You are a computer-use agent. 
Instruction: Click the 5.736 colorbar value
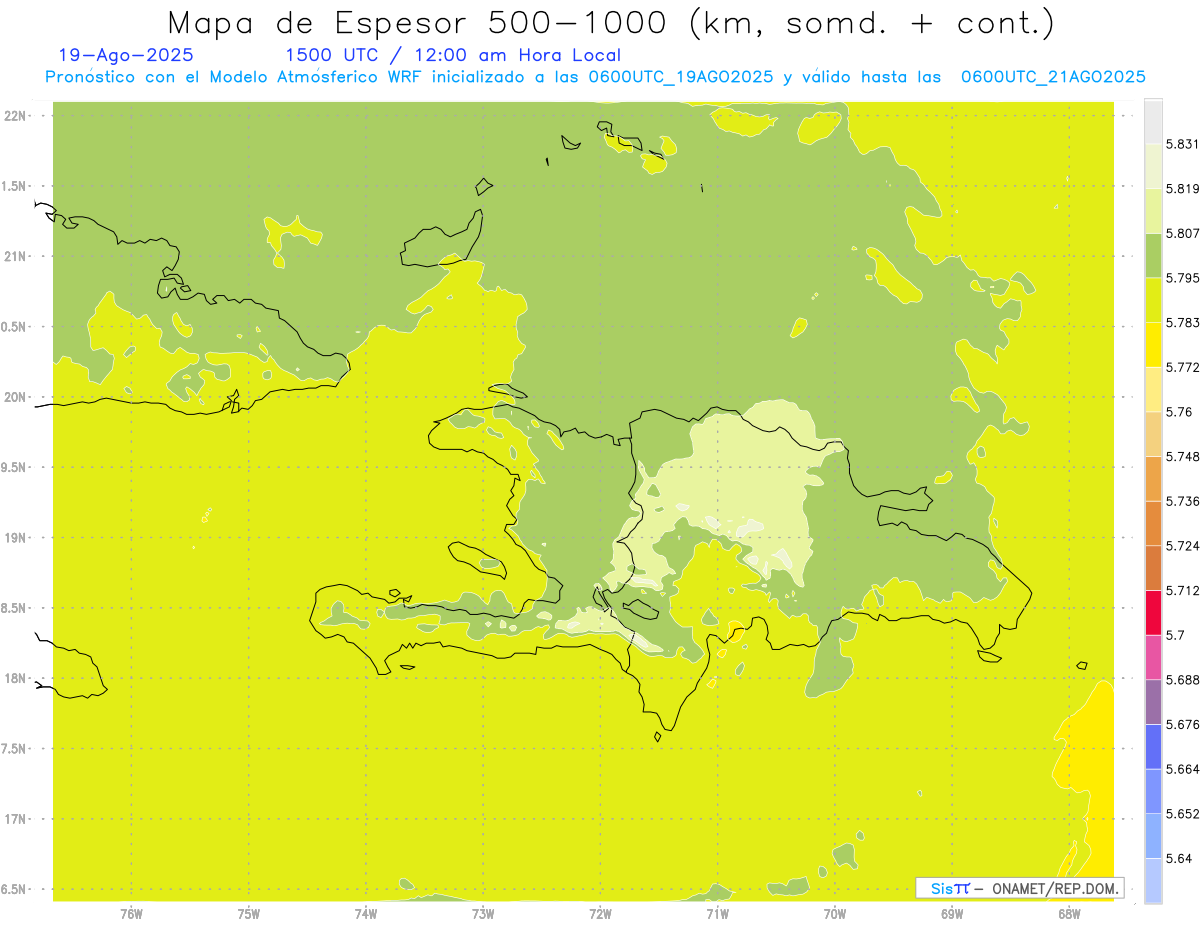click(x=1184, y=501)
